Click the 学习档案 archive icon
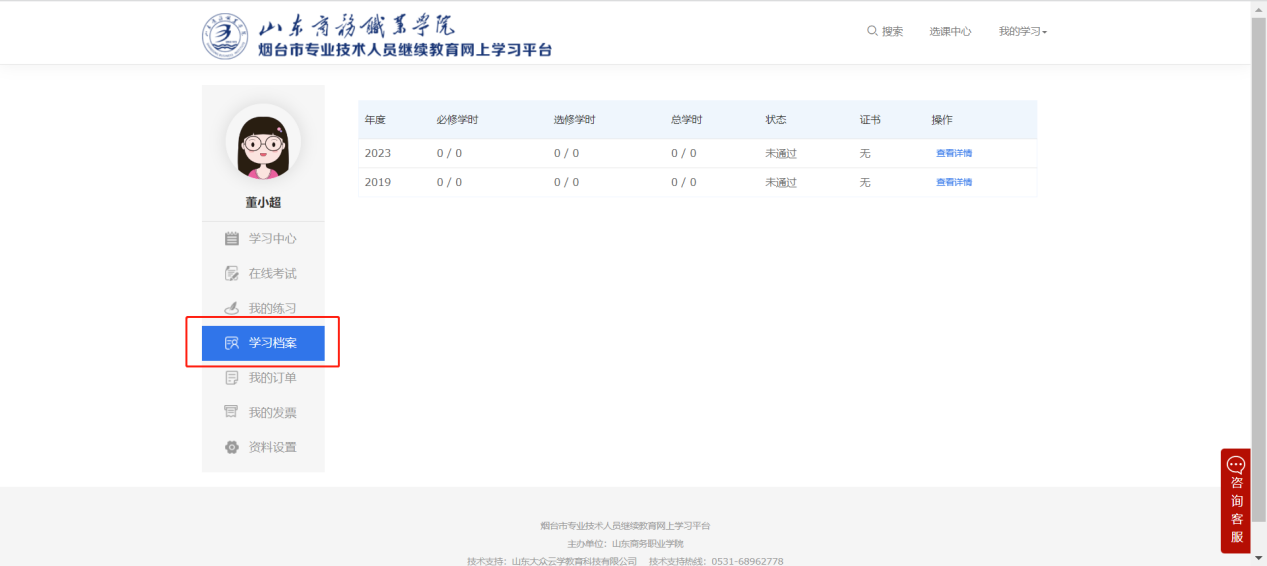Viewport: 1267px width, 566px height. pos(232,343)
